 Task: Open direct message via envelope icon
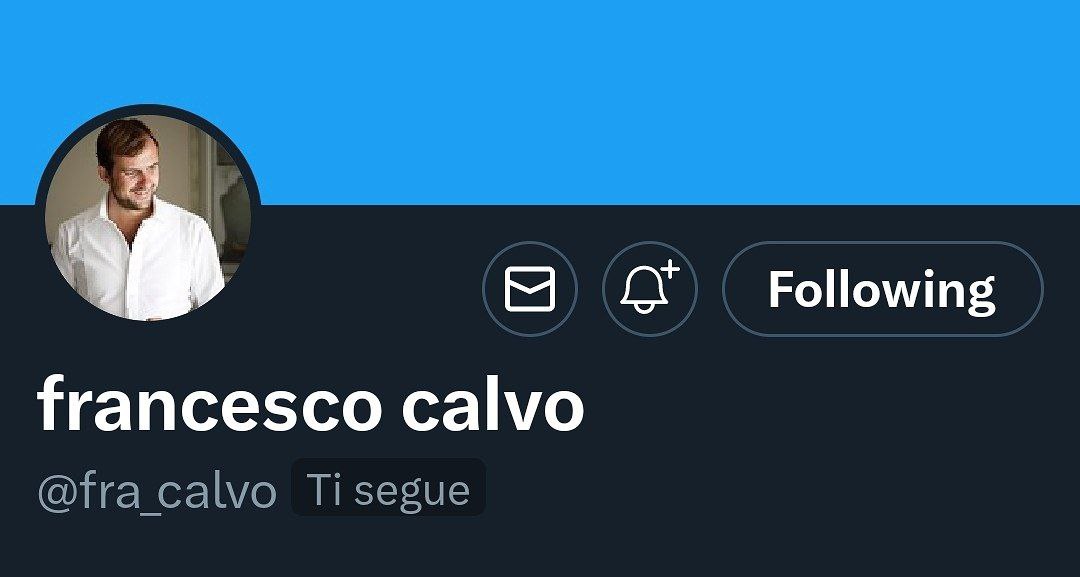click(530, 288)
